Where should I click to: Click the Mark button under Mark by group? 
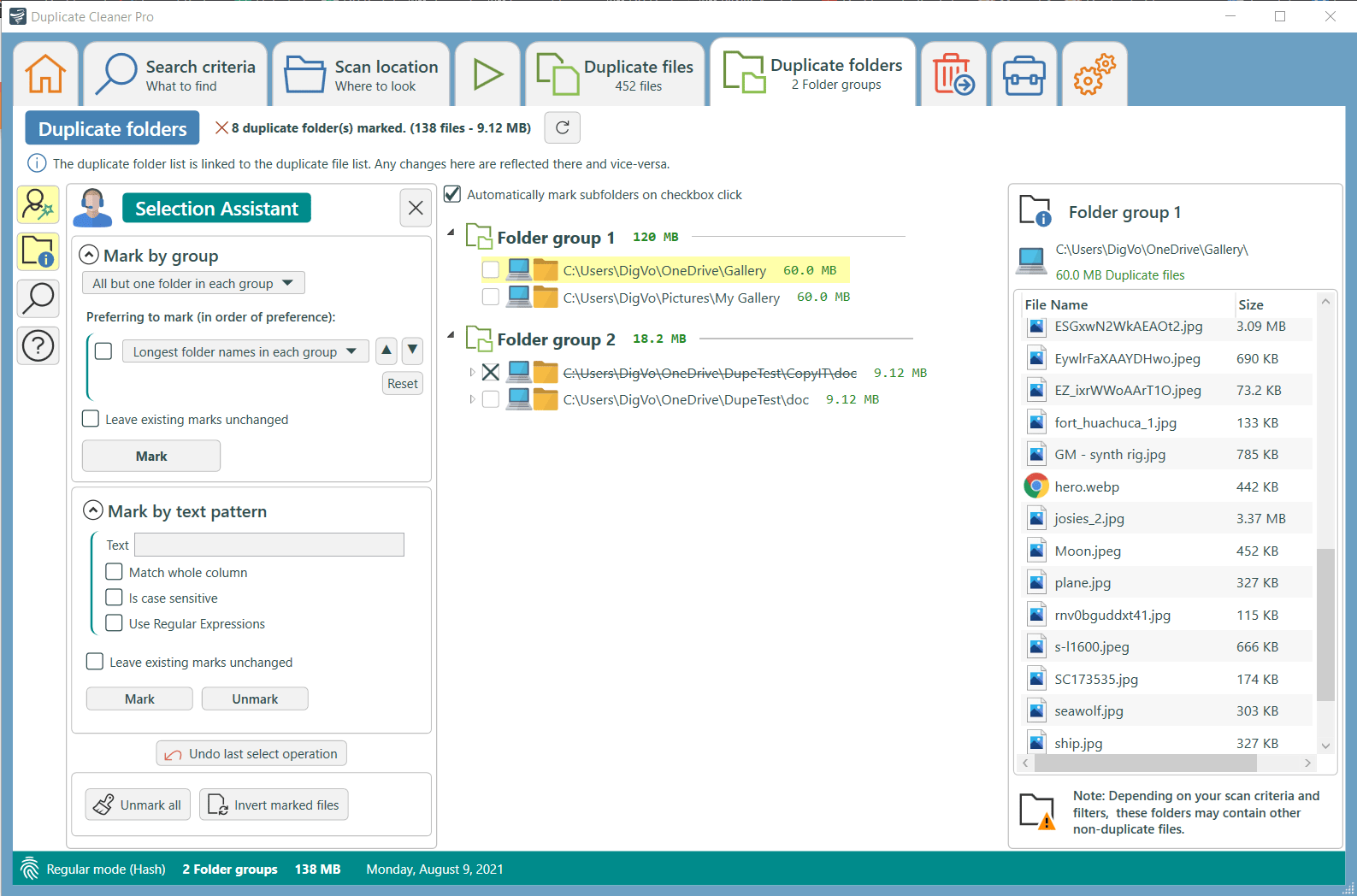151,456
